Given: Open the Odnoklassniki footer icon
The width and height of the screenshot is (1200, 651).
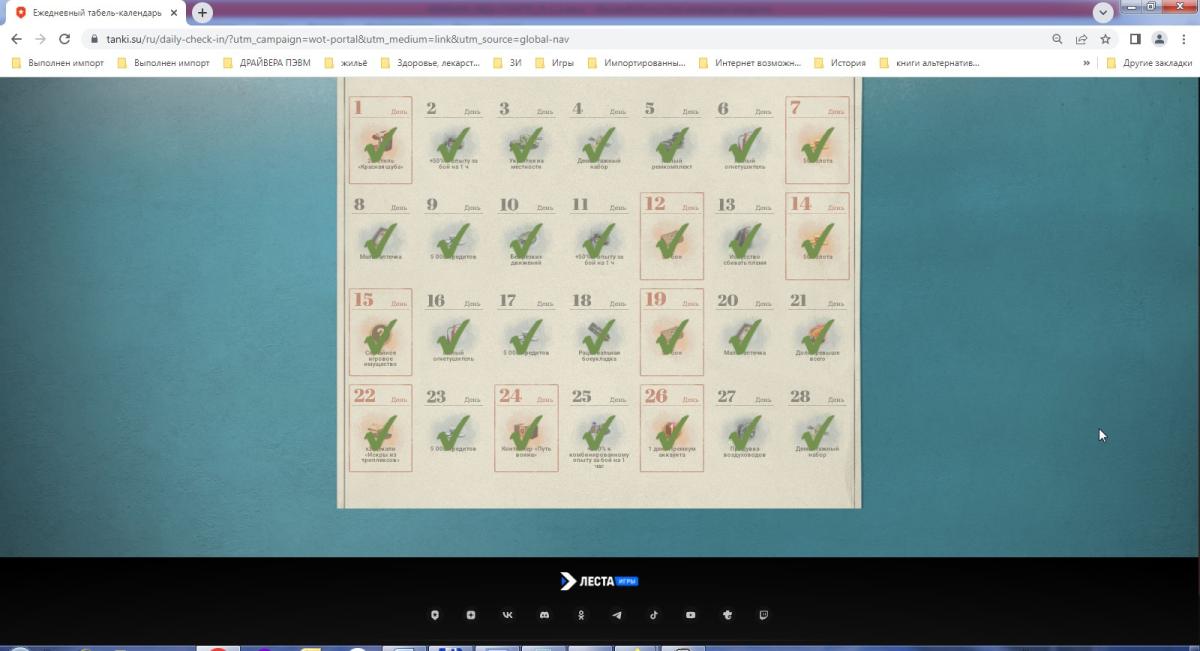Looking at the screenshot, I should (581, 615).
